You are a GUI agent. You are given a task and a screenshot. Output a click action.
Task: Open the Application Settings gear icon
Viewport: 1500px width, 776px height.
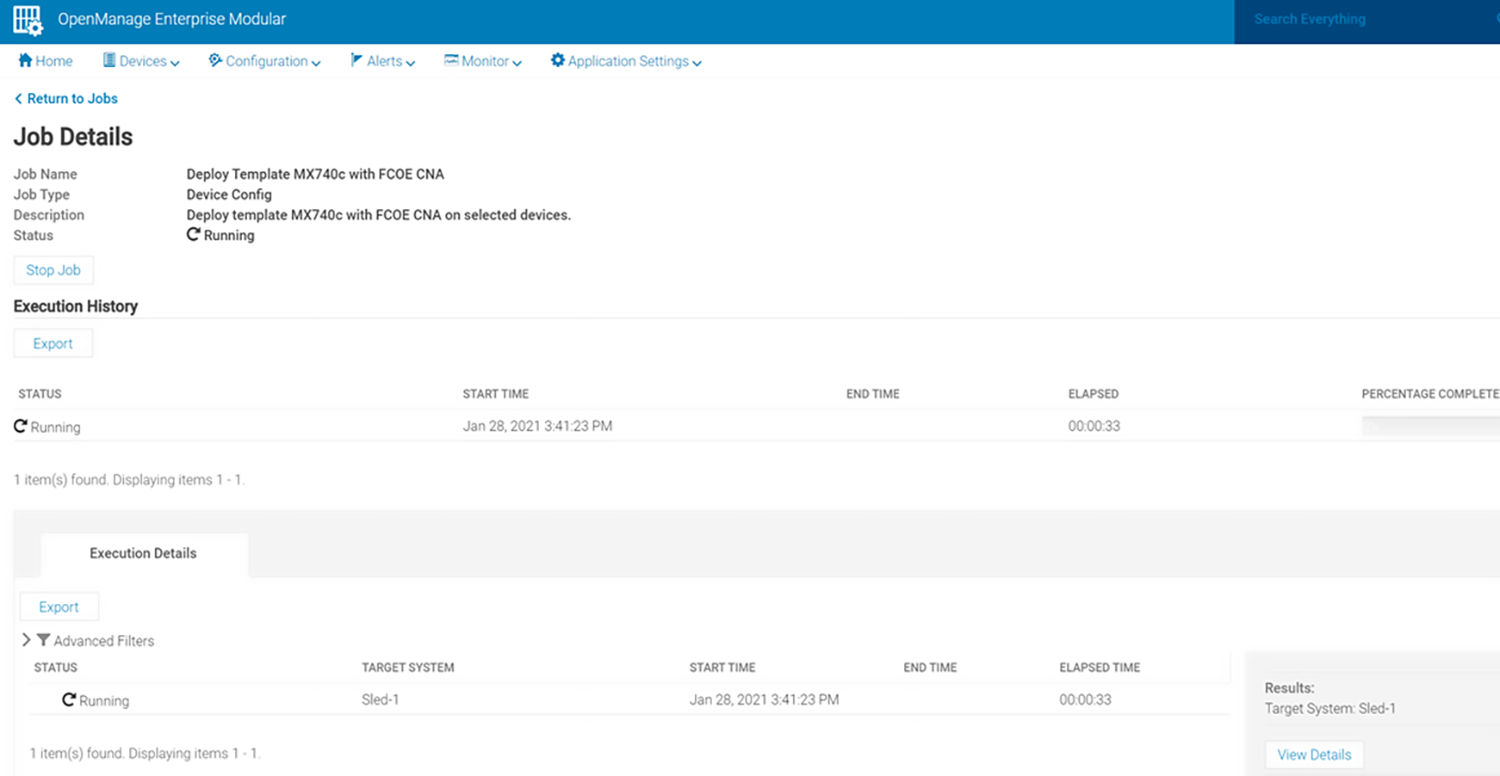pyautogui.click(x=557, y=61)
